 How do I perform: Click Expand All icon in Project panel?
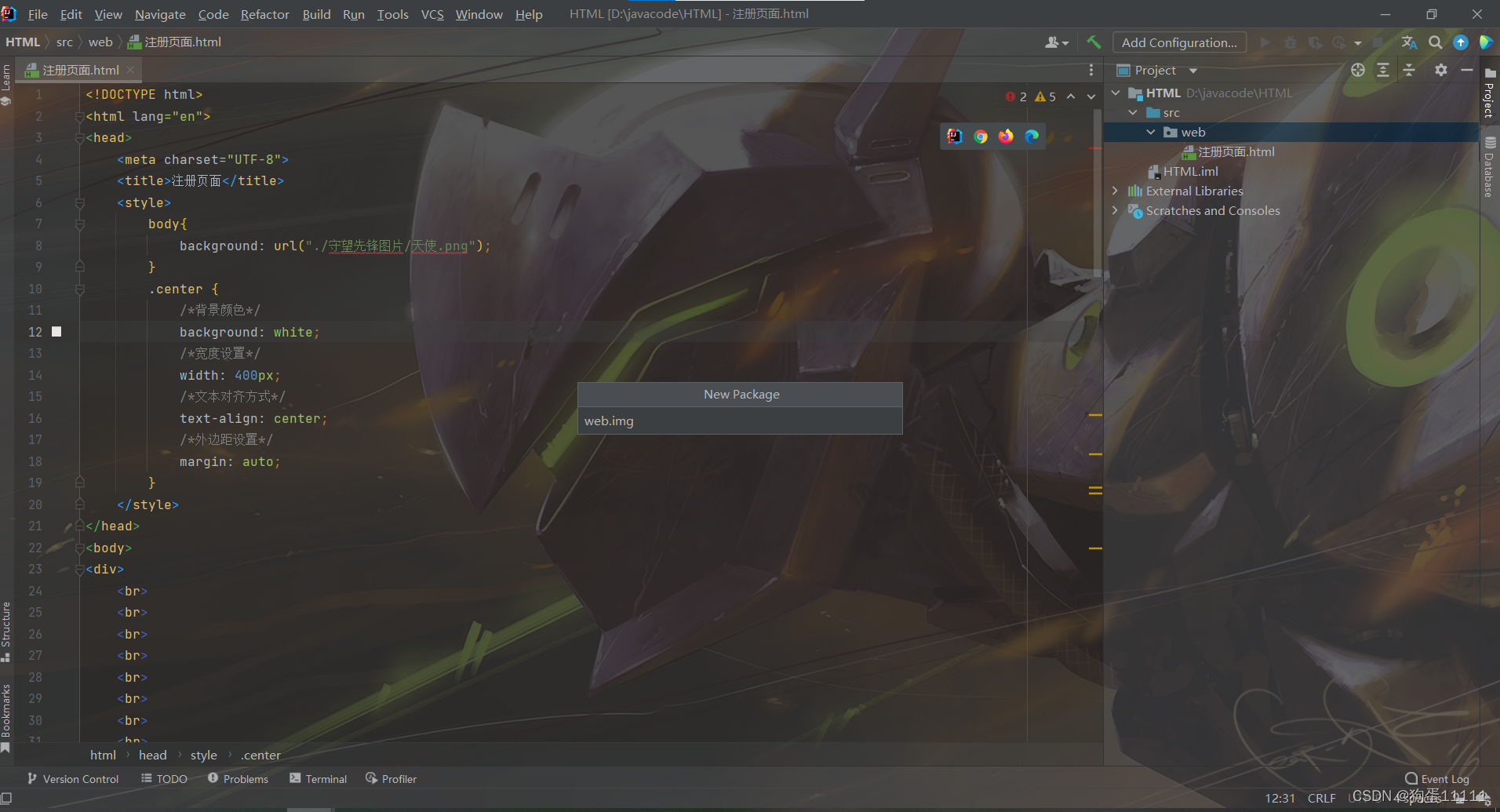pos(1383,70)
